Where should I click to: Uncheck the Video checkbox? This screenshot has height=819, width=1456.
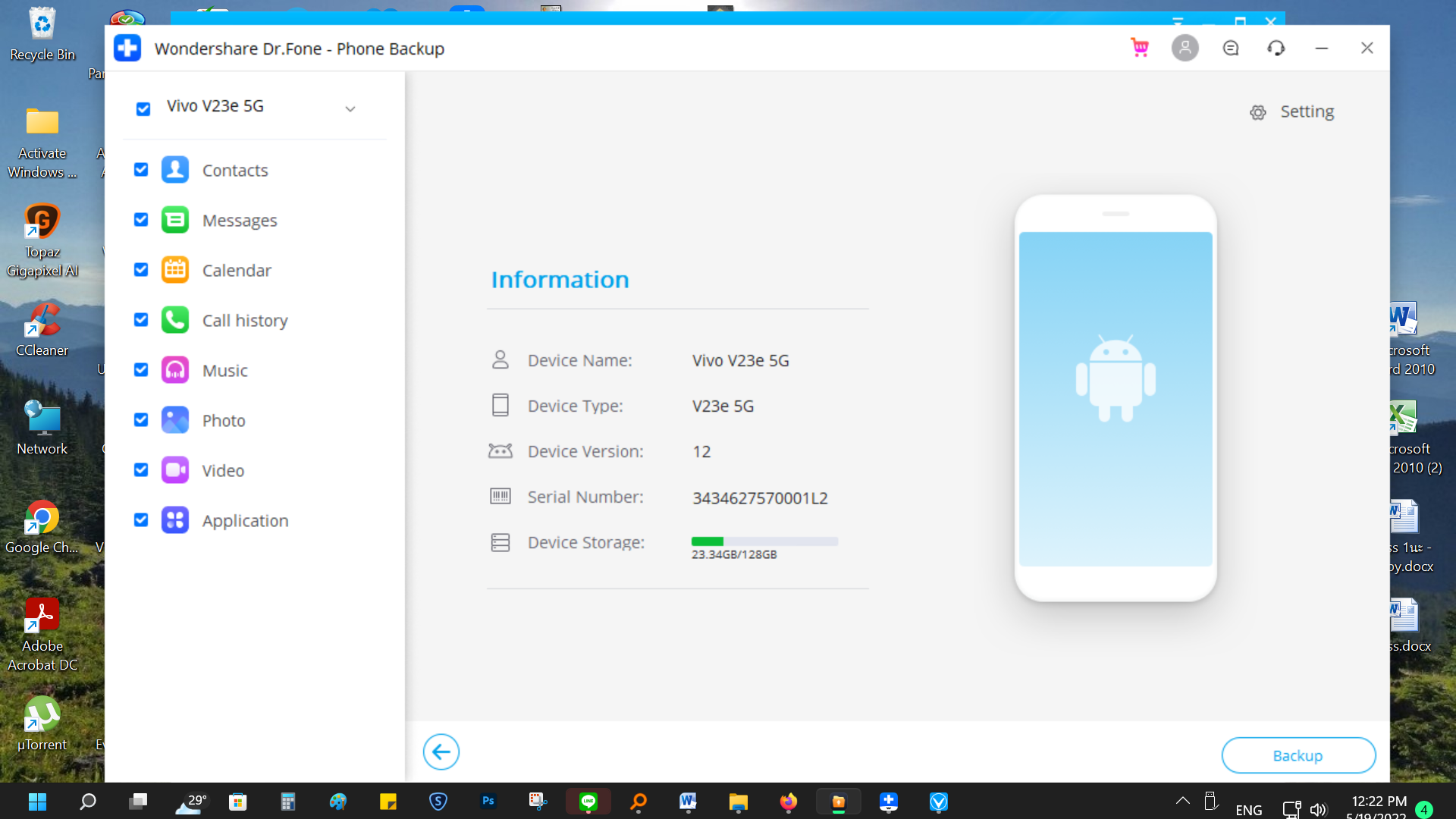pyautogui.click(x=141, y=469)
